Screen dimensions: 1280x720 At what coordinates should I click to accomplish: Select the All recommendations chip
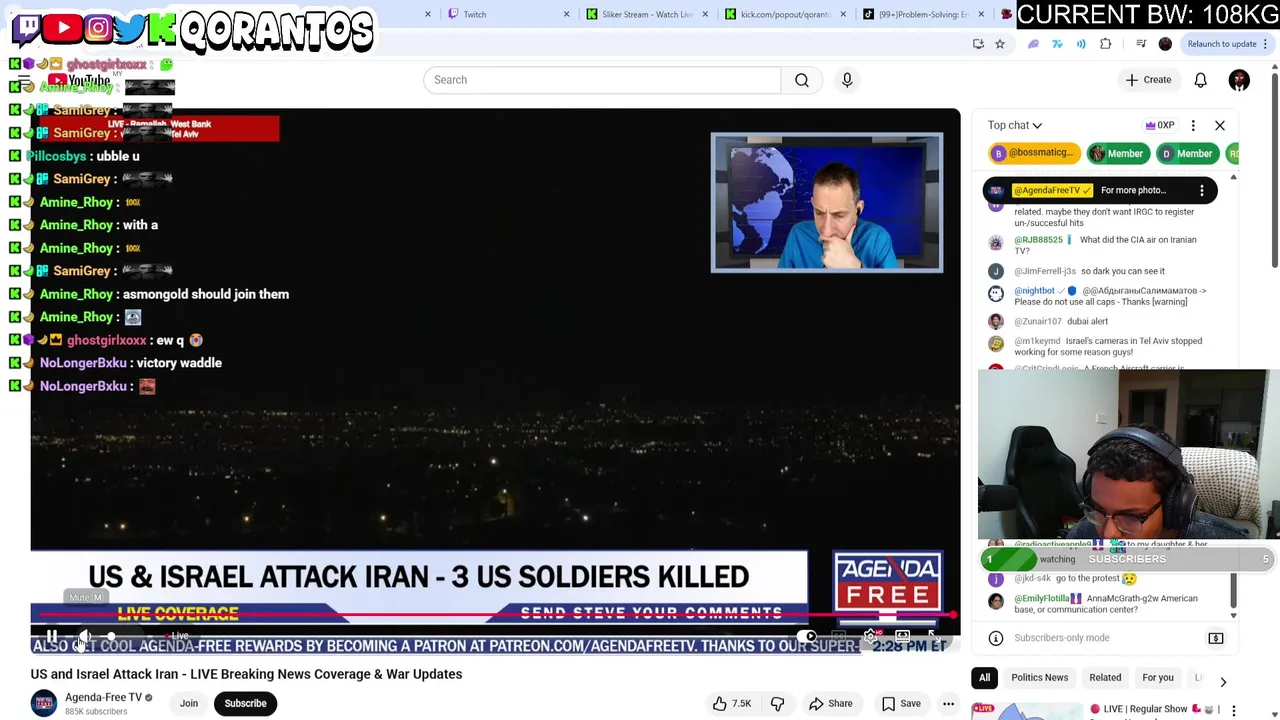point(985,678)
